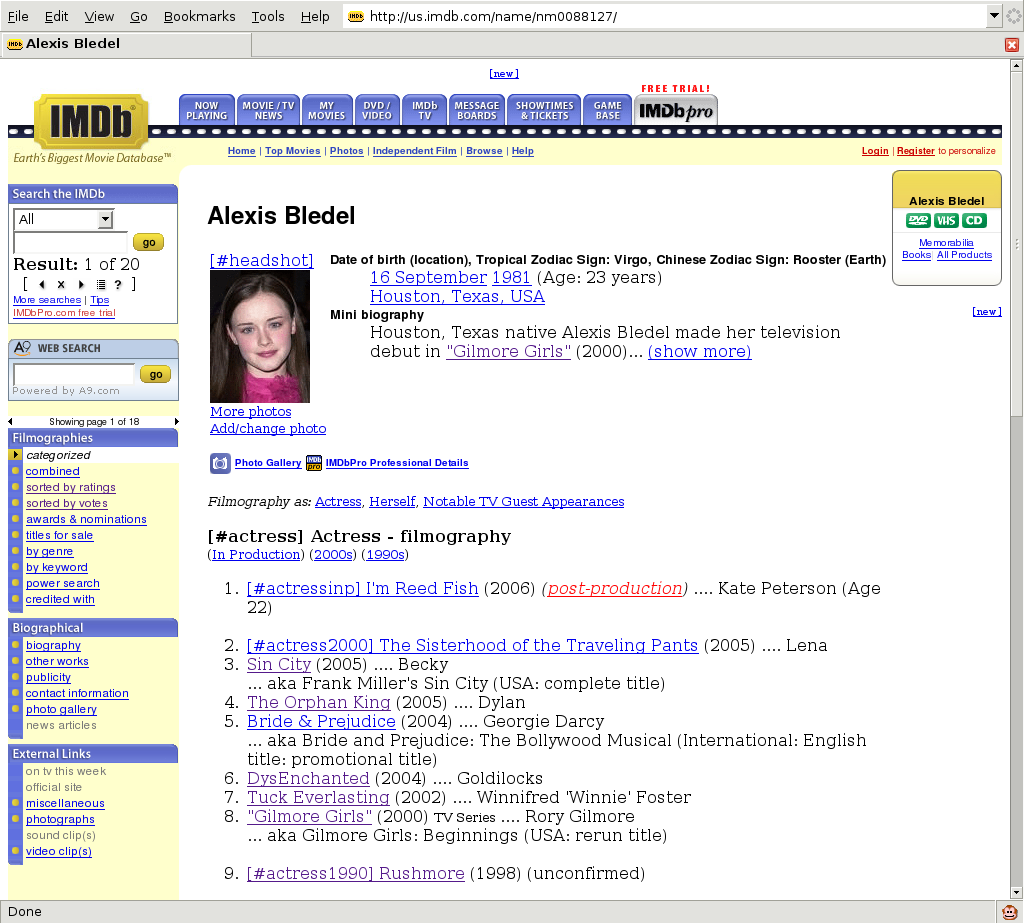Open the address bar history dropdown arrow
The height and width of the screenshot is (924, 1024).
(x=996, y=16)
